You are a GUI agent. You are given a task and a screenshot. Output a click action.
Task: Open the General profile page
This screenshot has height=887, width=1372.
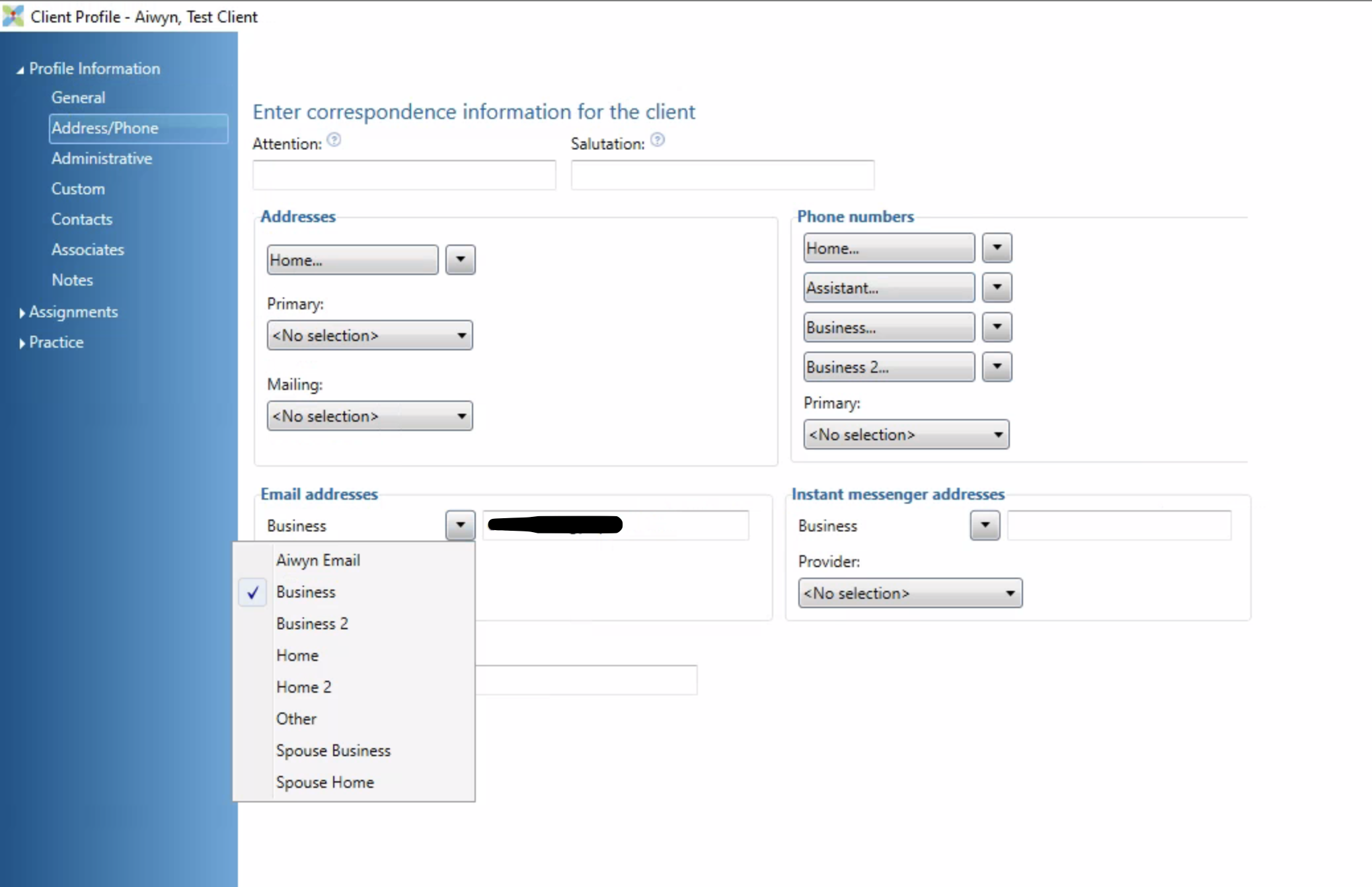click(78, 98)
